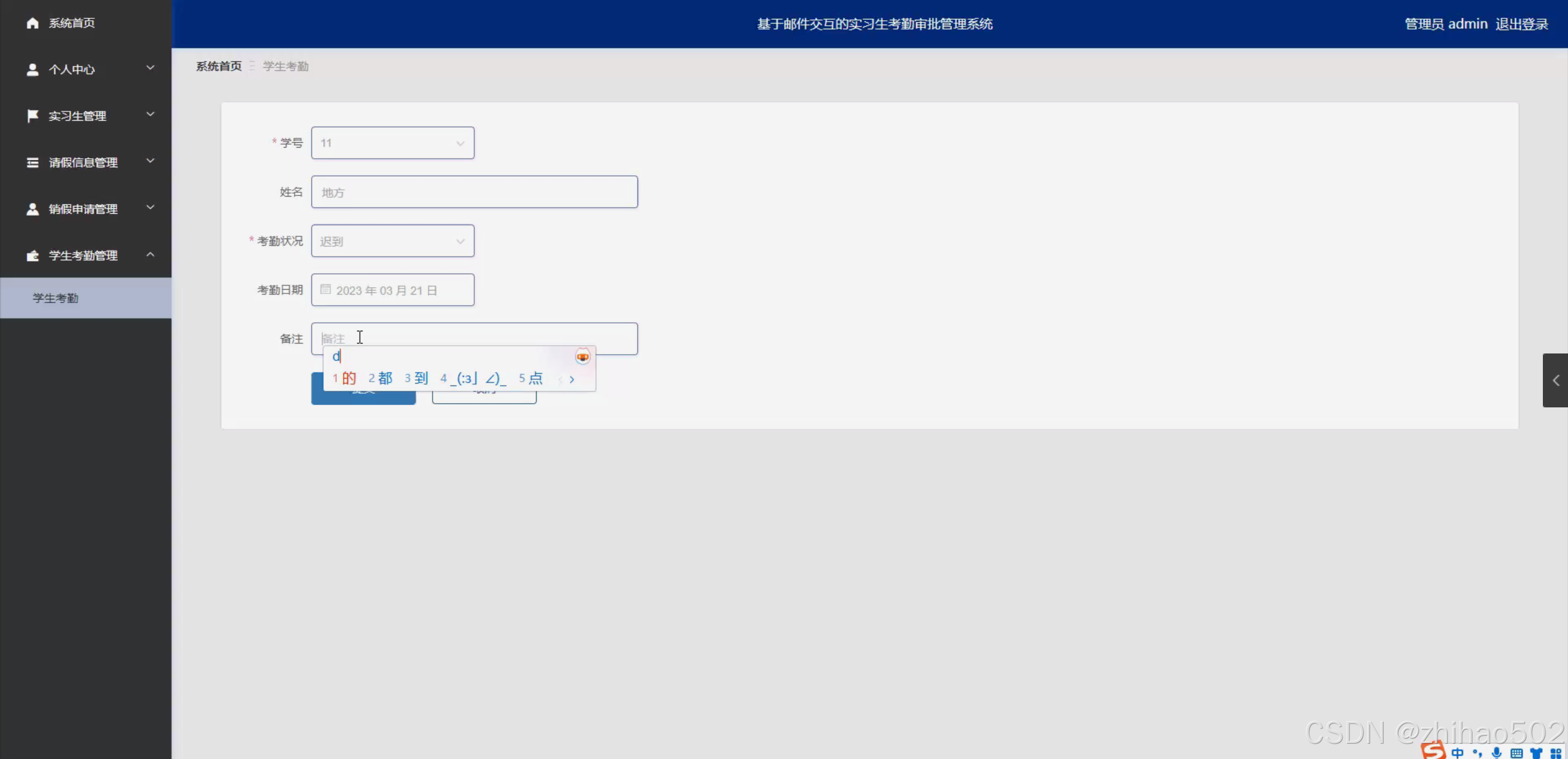Collapse the 学生考勤管理 menu chevron
This screenshot has height=759, width=1568.
click(x=150, y=254)
